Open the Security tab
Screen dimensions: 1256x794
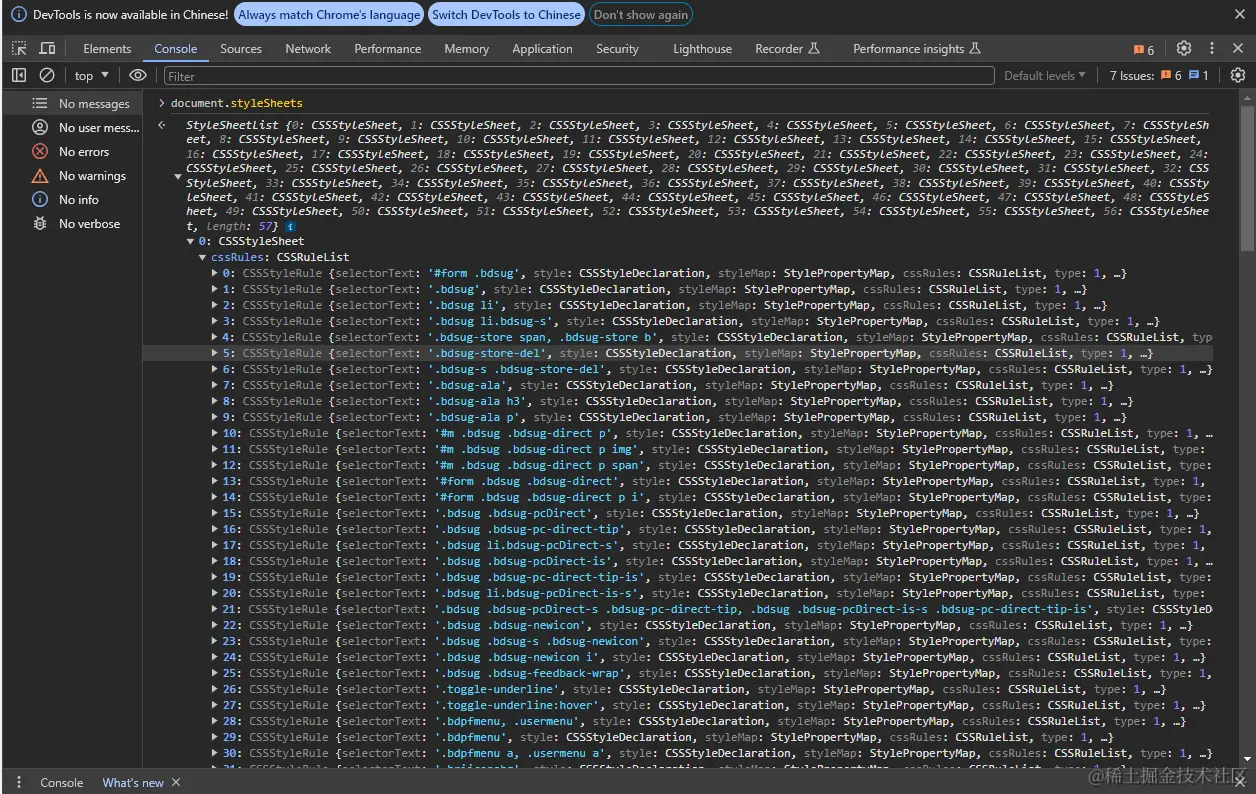(617, 49)
